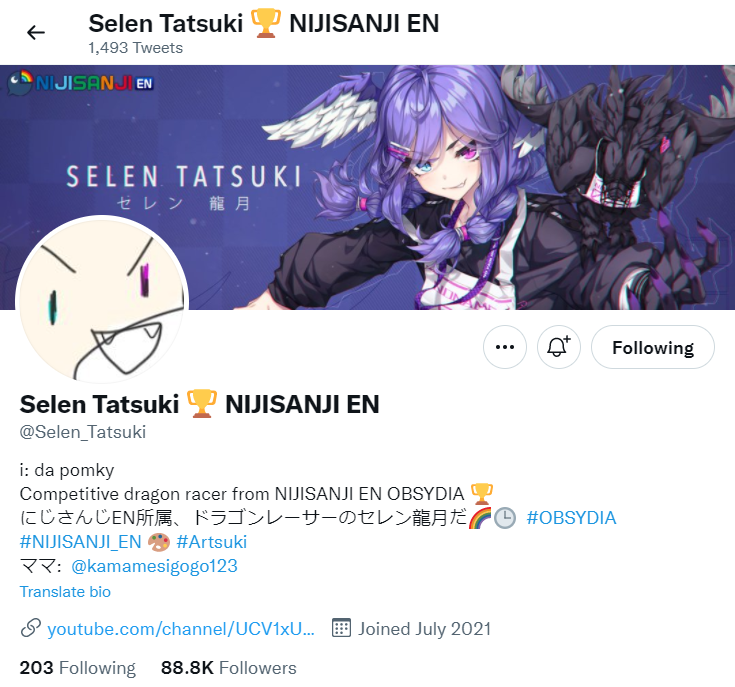Open the youtube.com channel link
Viewport: 735px width, 687px height.
pyautogui.click(x=181, y=629)
